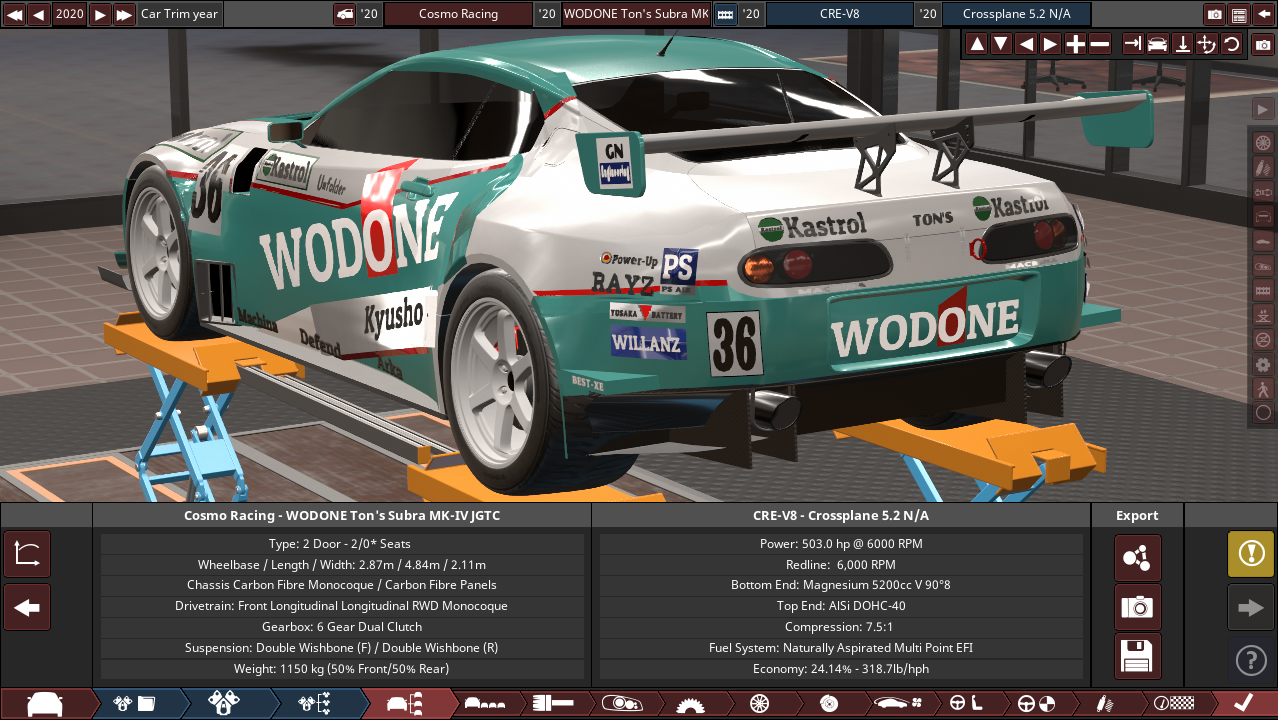
Task: Open the car body variants tab
Action: tap(487, 704)
